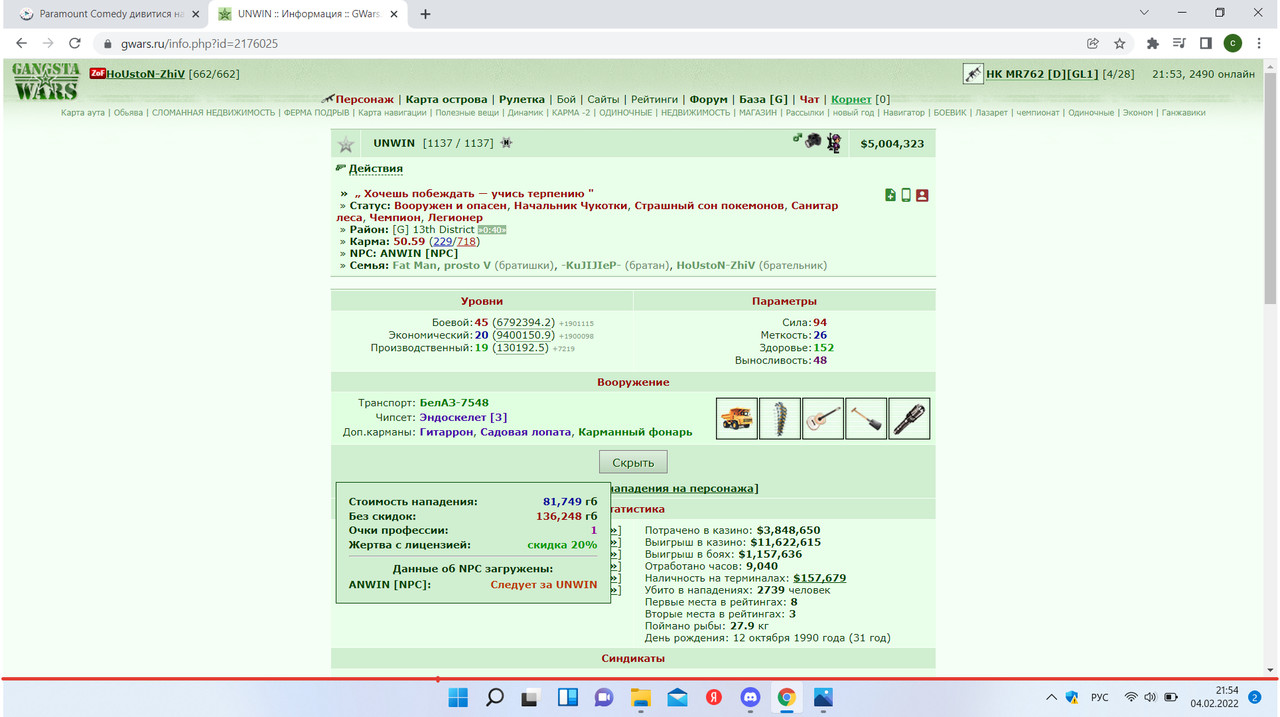Click Скрыть button
The width and height of the screenshot is (1280, 717).
pos(633,462)
